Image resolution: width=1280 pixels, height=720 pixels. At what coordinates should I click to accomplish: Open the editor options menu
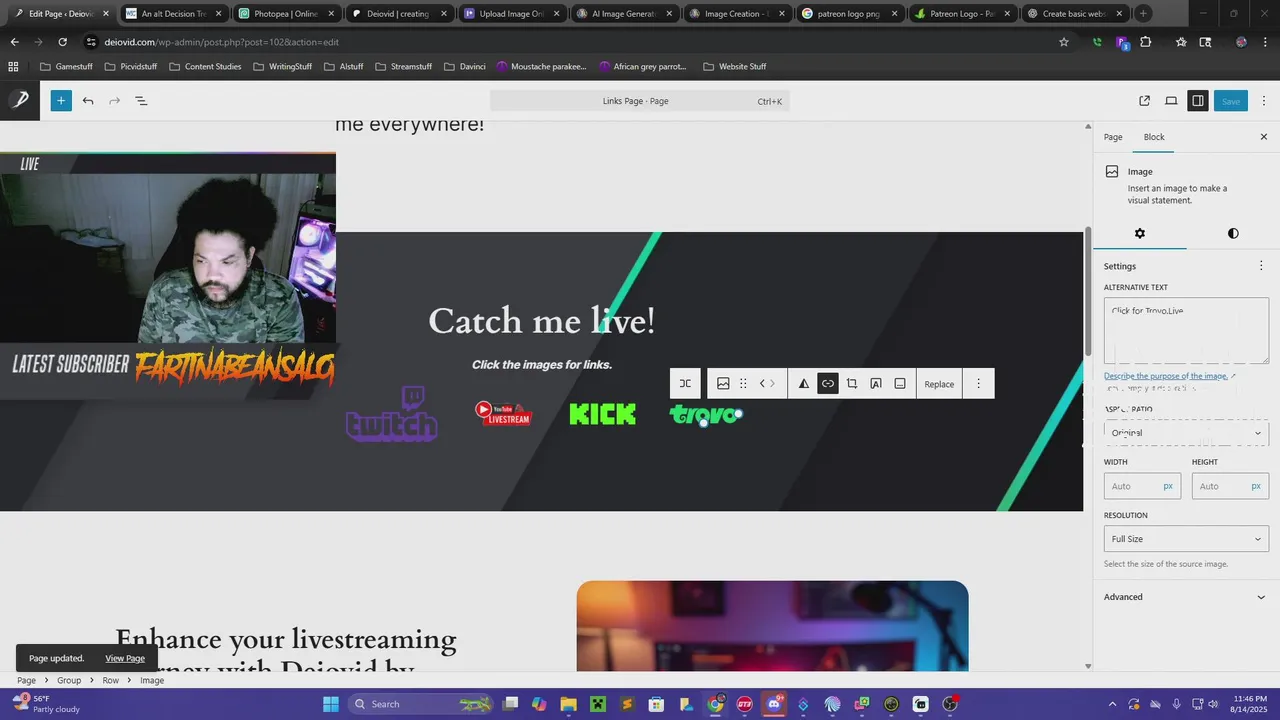pos(1264,101)
